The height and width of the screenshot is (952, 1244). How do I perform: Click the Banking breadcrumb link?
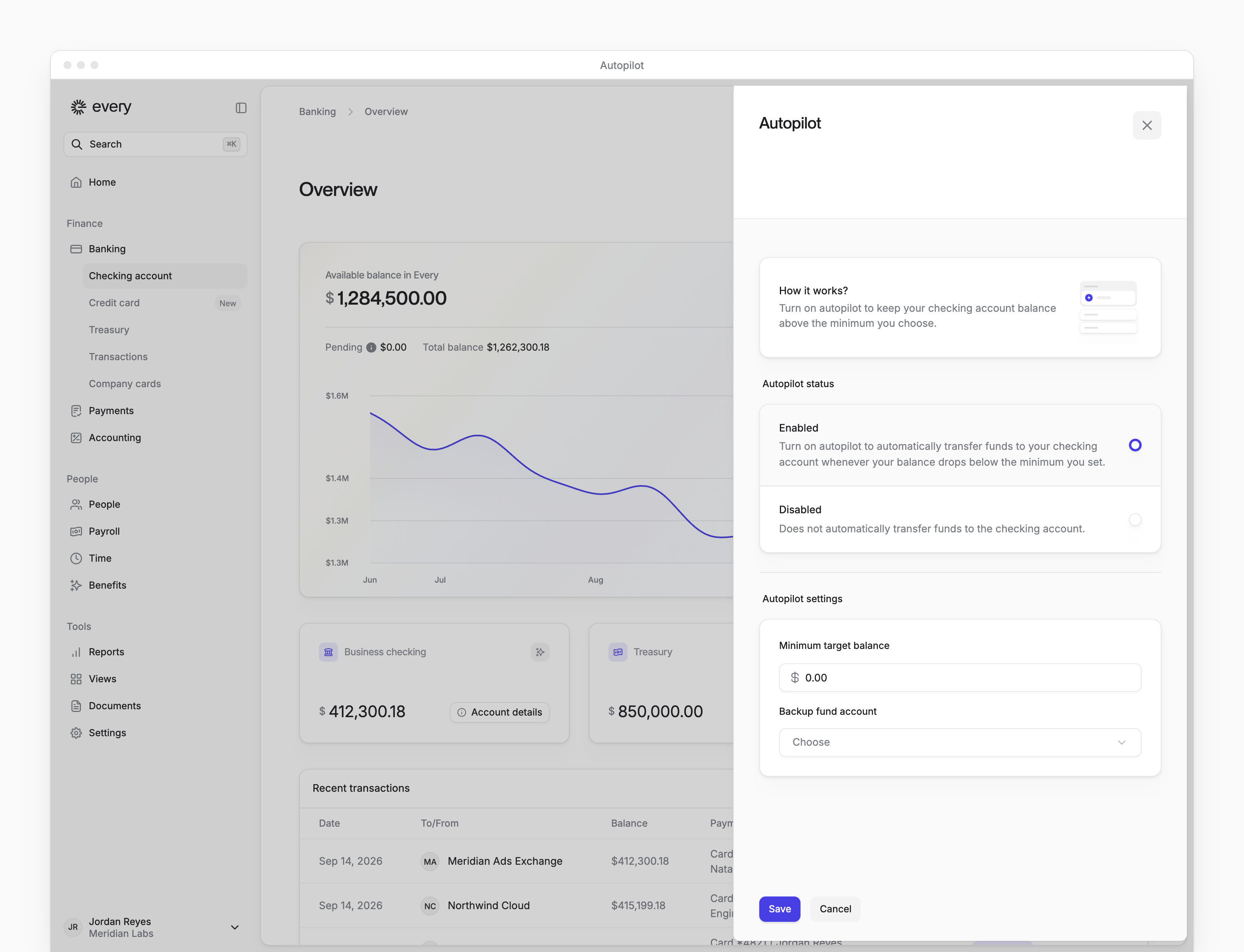click(317, 111)
